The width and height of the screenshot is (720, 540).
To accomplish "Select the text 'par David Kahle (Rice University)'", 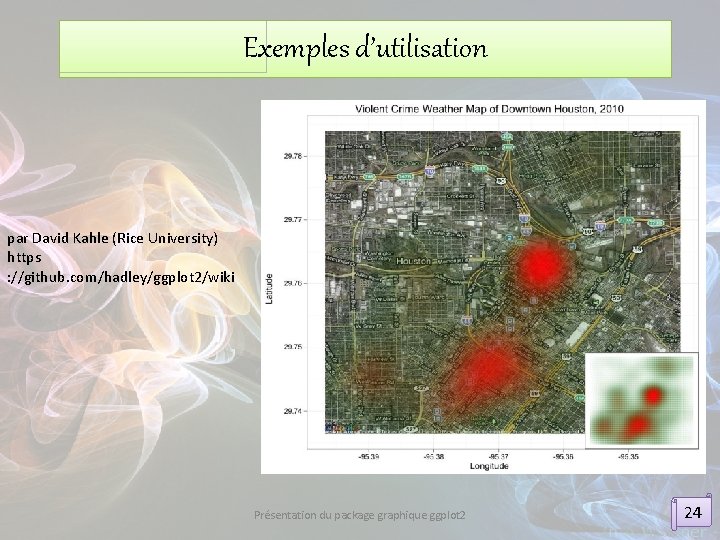I will 112,238.
